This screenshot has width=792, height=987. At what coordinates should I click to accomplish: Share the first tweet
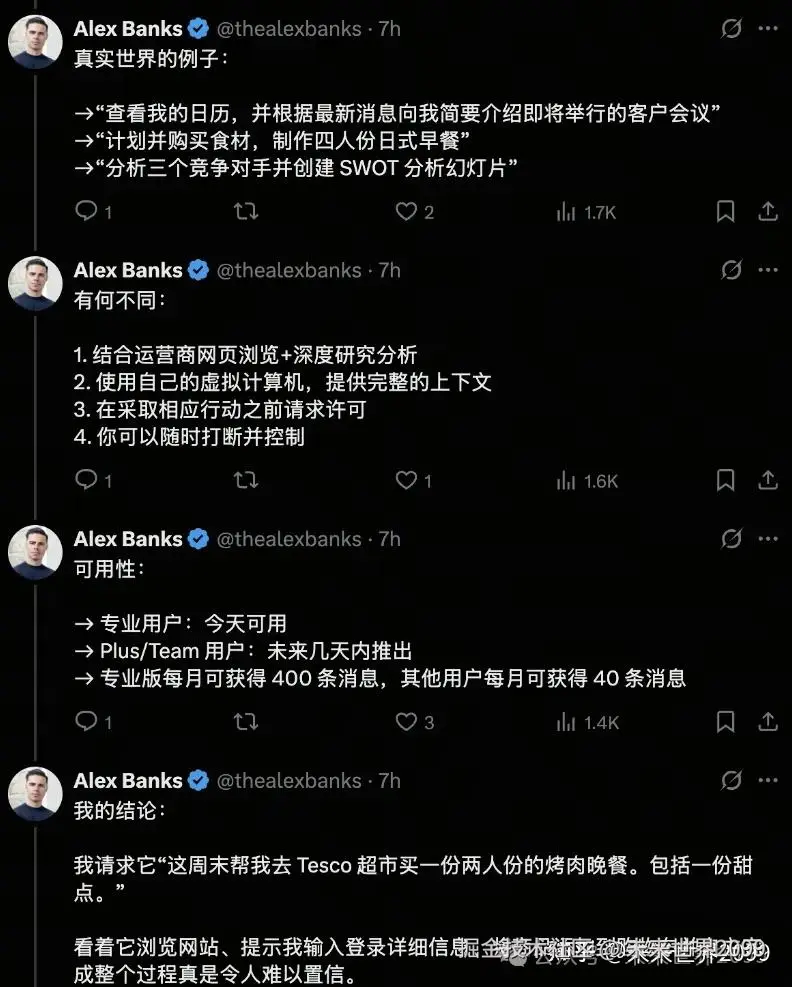click(767, 212)
